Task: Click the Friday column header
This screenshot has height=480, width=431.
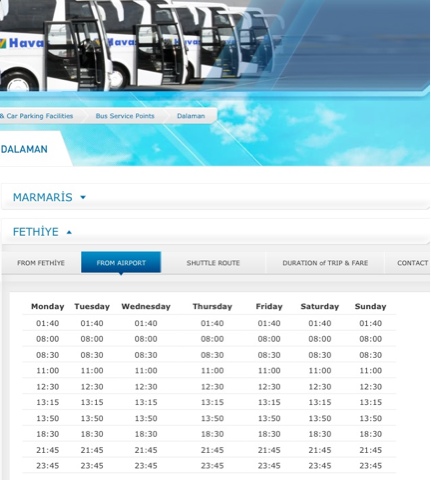Action: [x=269, y=307]
